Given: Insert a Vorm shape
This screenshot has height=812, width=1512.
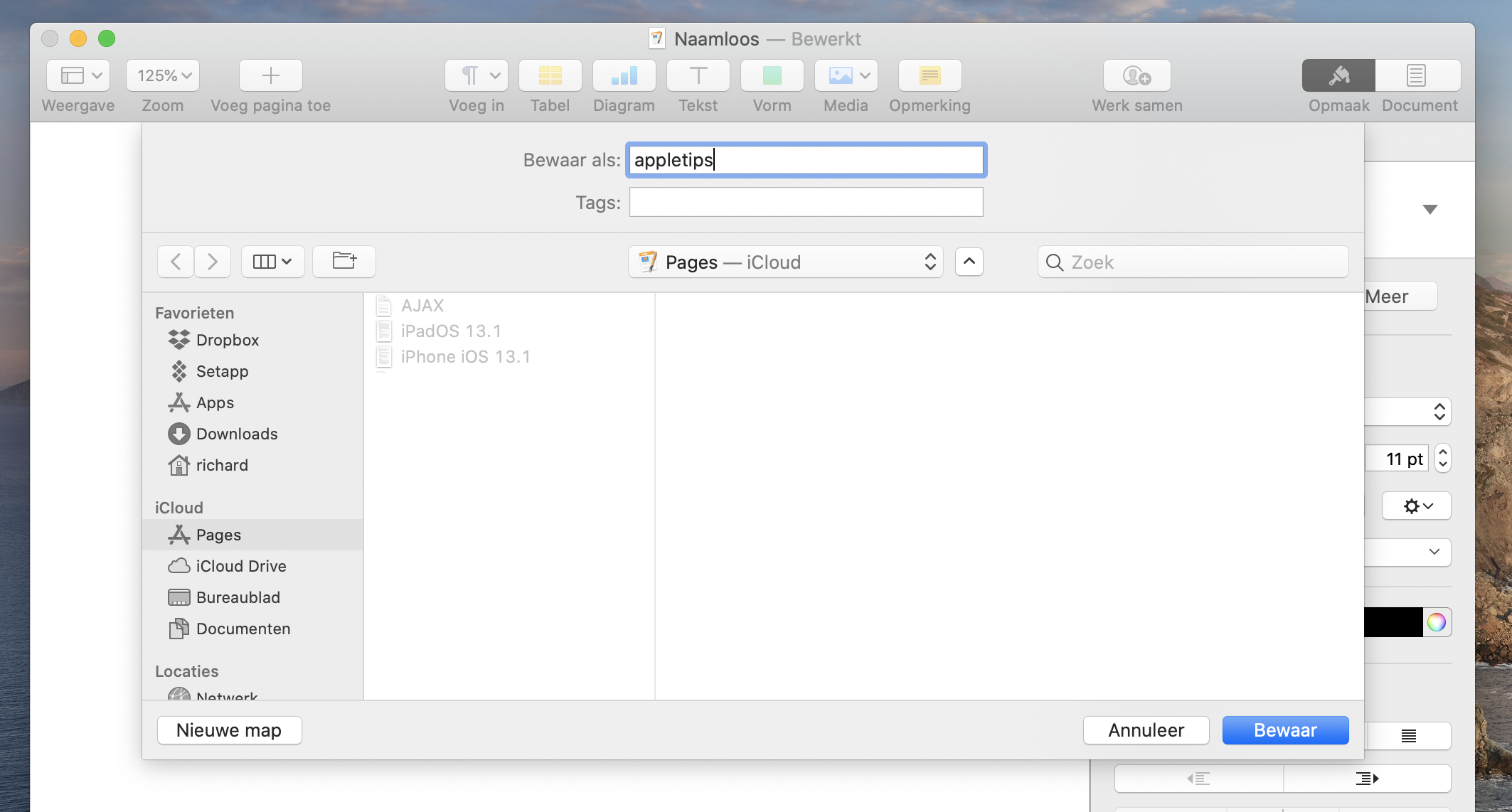Looking at the screenshot, I should click(771, 75).
